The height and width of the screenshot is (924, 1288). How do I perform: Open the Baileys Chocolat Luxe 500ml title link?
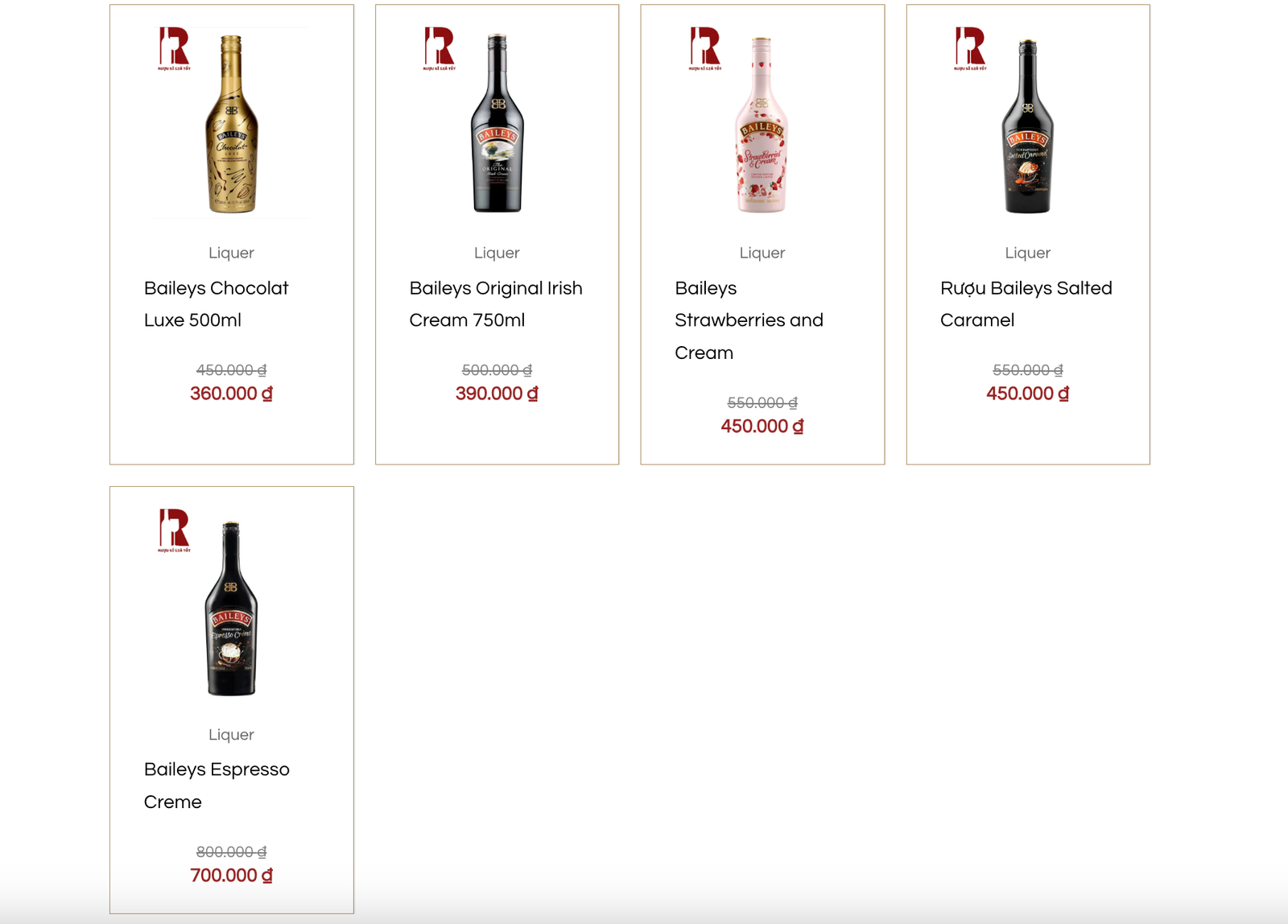click(216, 304)
